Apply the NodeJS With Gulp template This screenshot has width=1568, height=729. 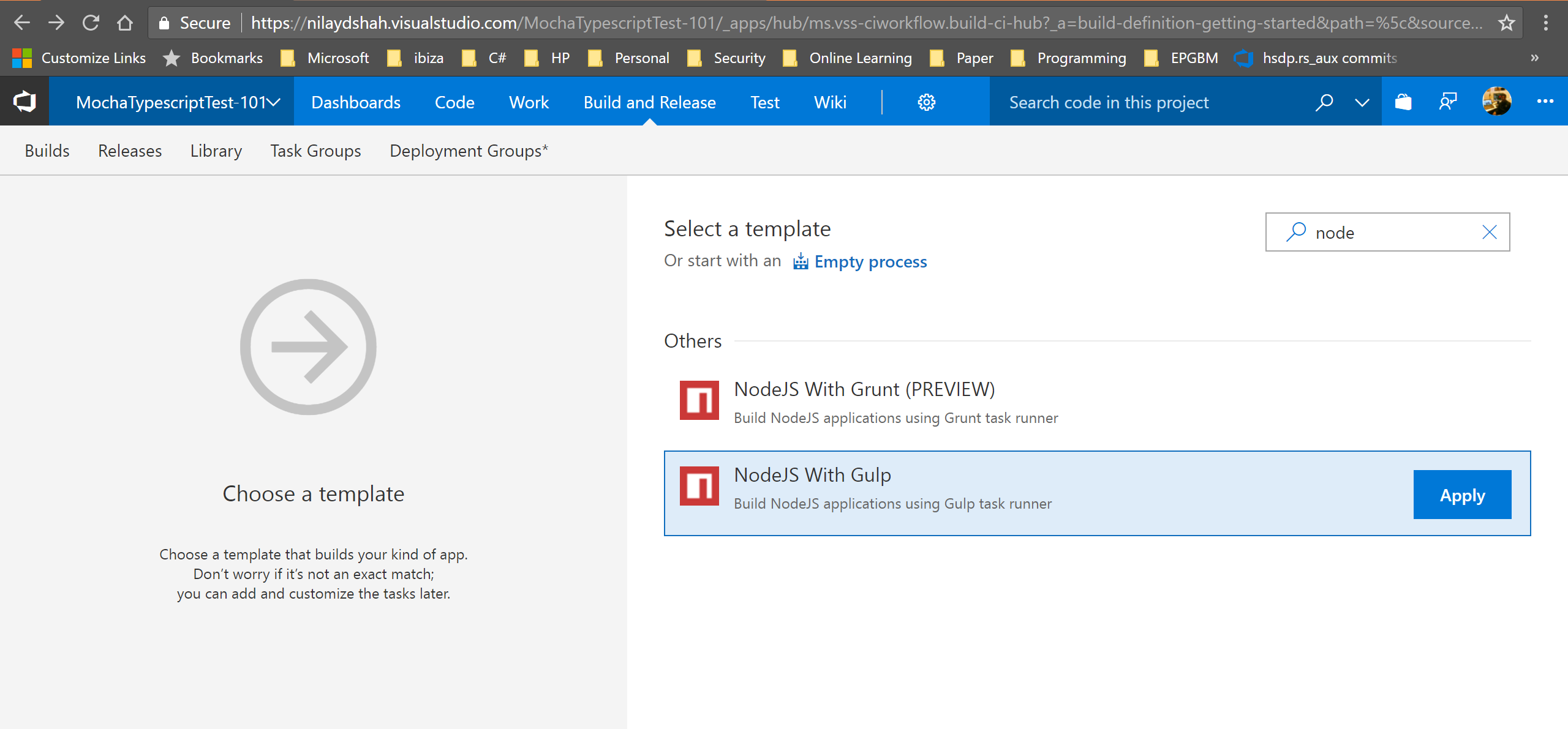point(1462,494)
